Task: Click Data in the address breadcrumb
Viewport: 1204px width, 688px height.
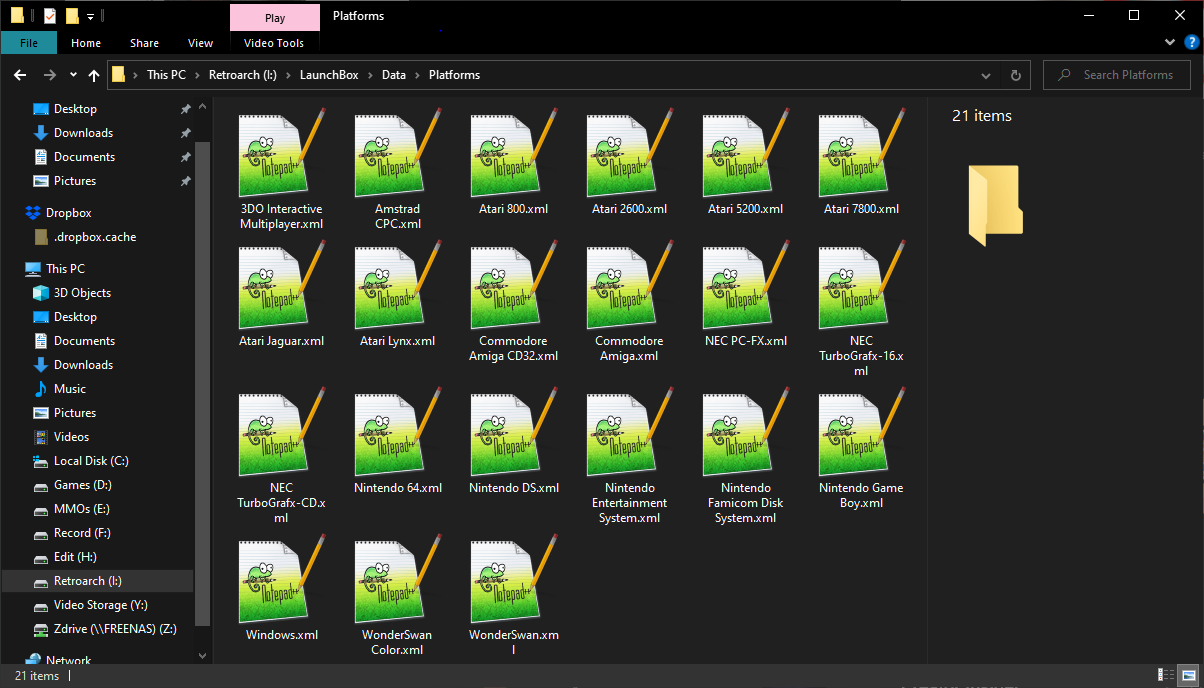Action: tap(394, 75)
